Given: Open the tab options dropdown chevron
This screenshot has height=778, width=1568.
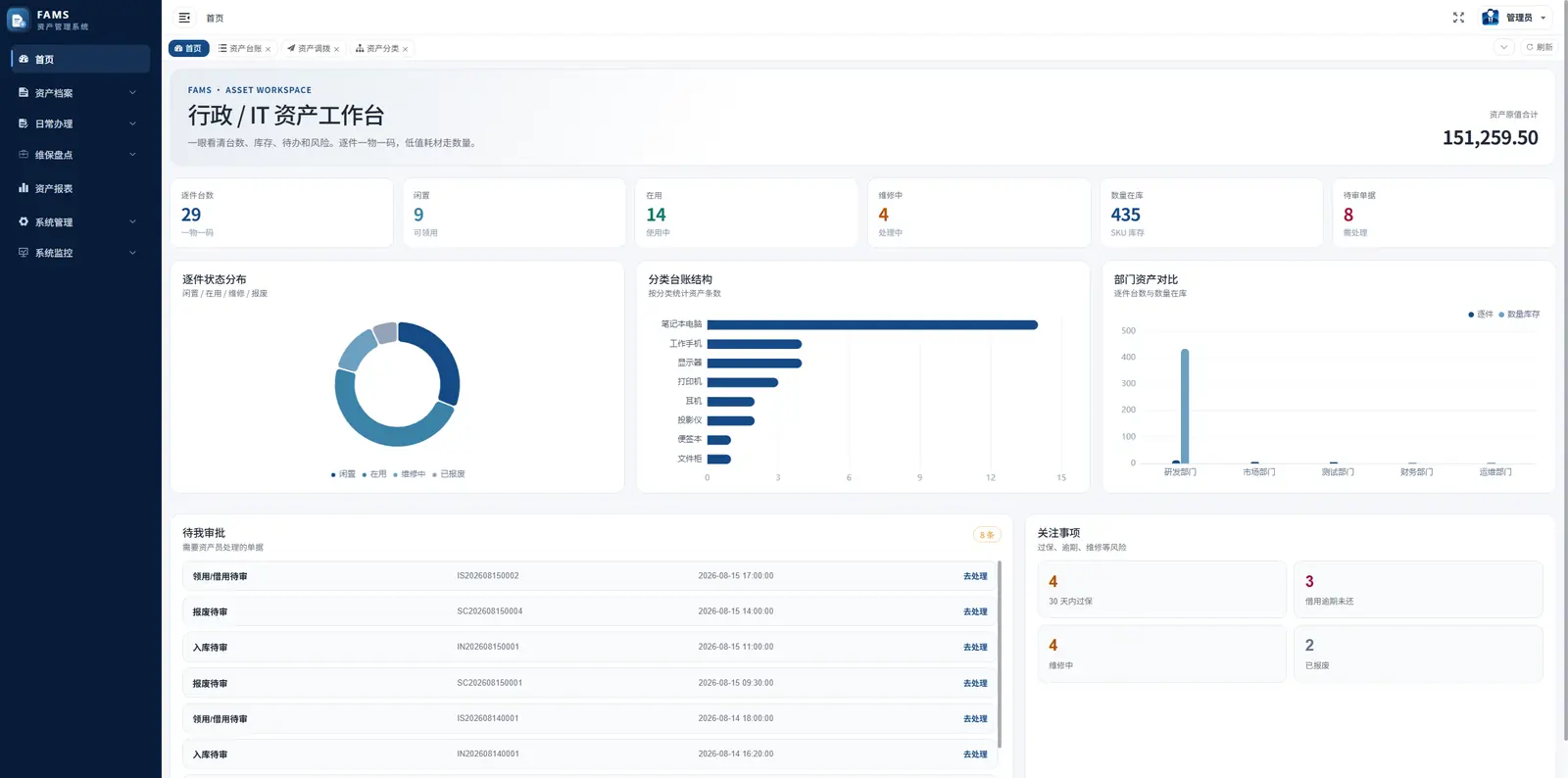Looking at the screenshot, I should point(1503,47).
